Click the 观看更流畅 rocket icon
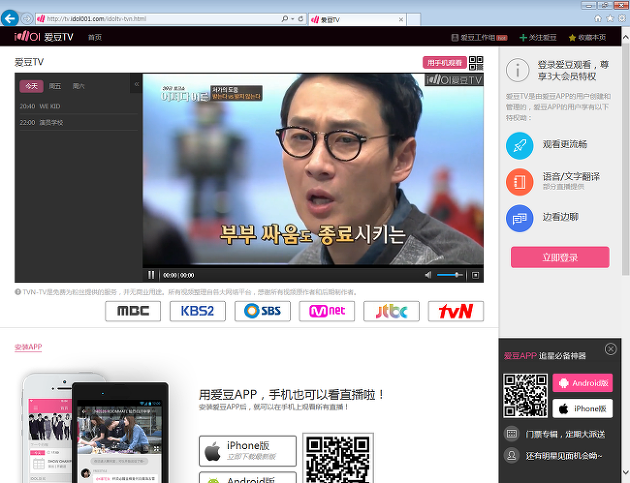 [520, 145]
